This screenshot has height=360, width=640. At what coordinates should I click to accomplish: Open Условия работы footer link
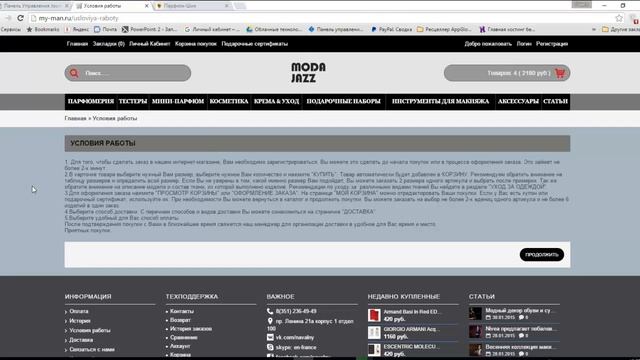click(90, 330)
